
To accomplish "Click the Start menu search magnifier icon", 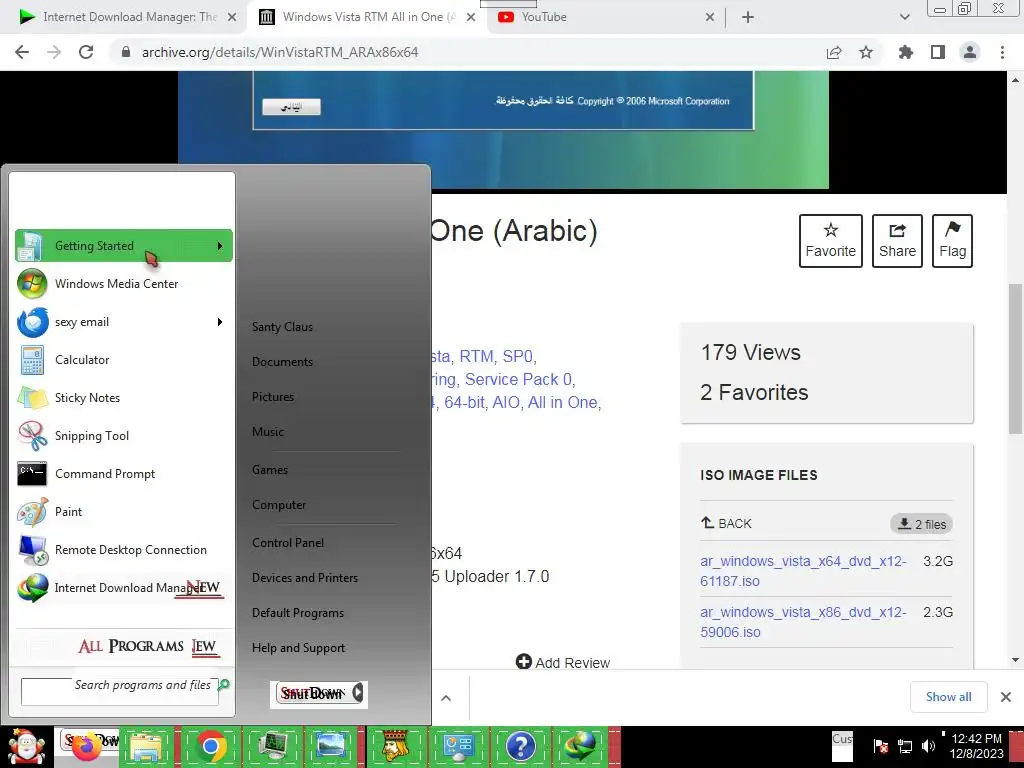I will 224,684.
